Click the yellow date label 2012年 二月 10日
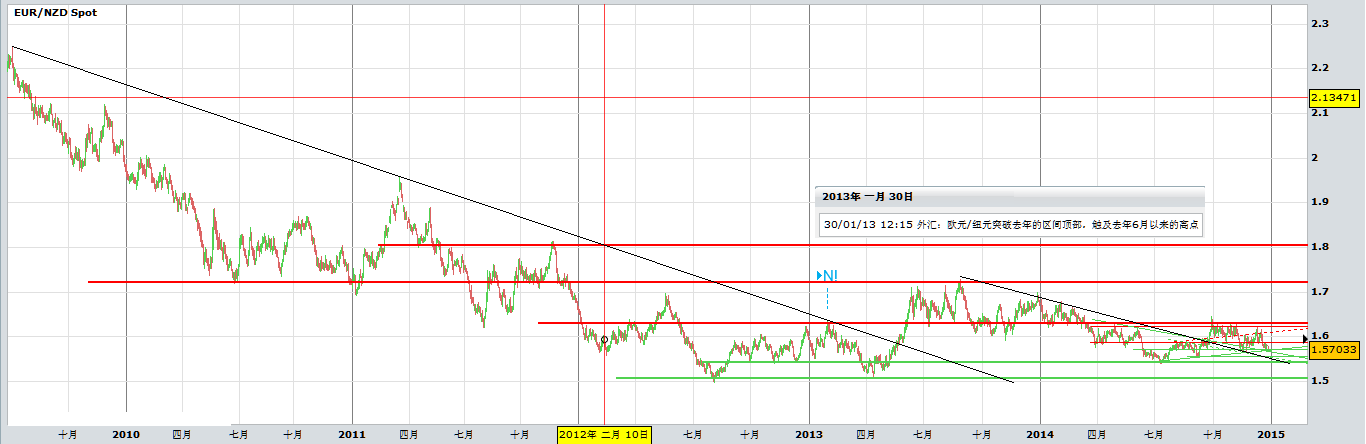Screen dimensions: 1366x444 605,434
